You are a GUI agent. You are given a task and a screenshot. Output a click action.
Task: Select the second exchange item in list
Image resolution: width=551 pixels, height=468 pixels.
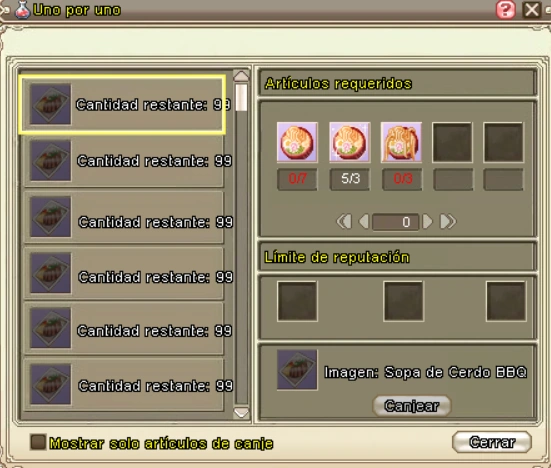pyautogui.click(x=123, y=161)
